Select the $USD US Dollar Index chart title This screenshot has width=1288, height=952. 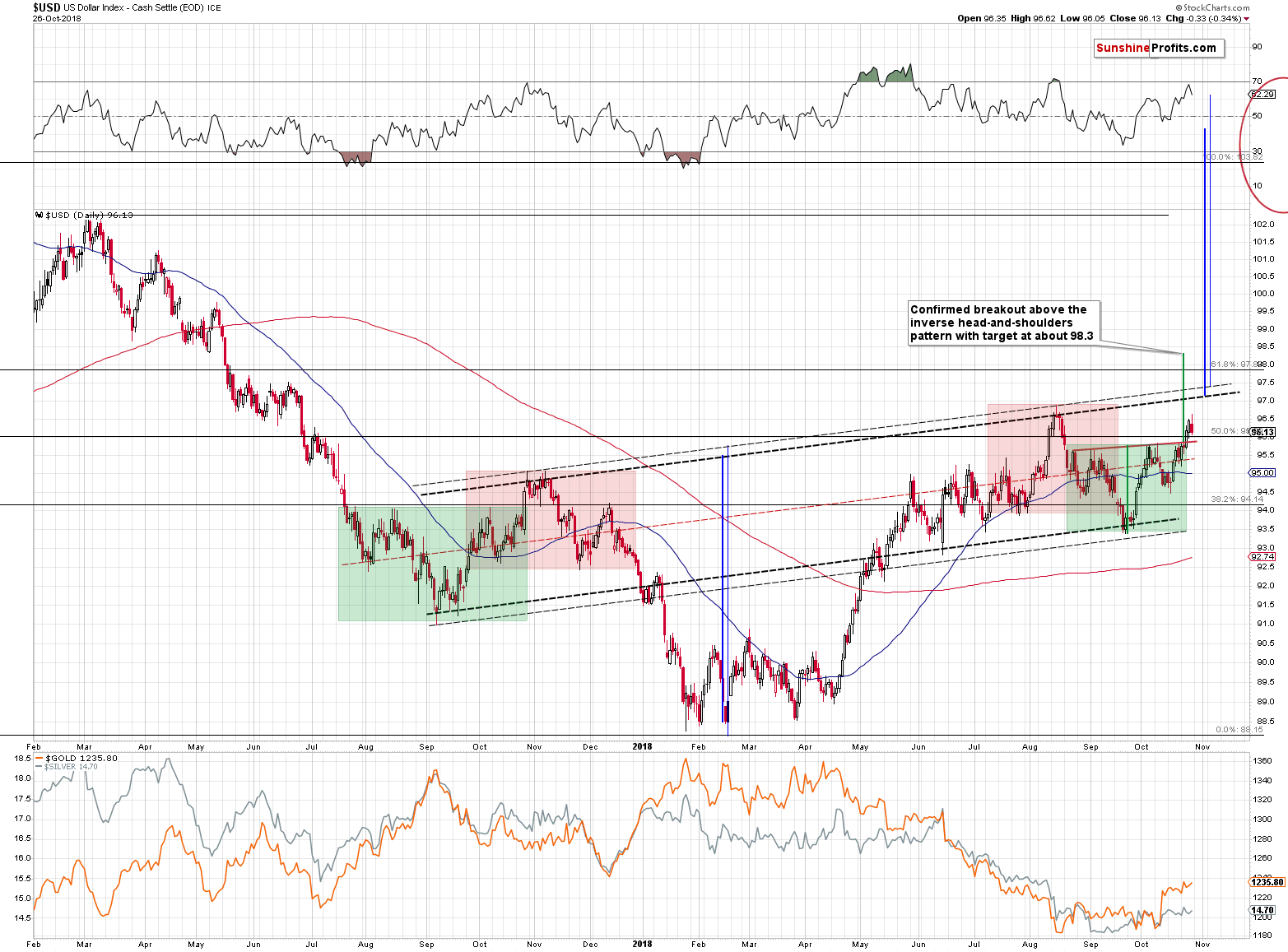pyautogui.click(x=127, y=7)
